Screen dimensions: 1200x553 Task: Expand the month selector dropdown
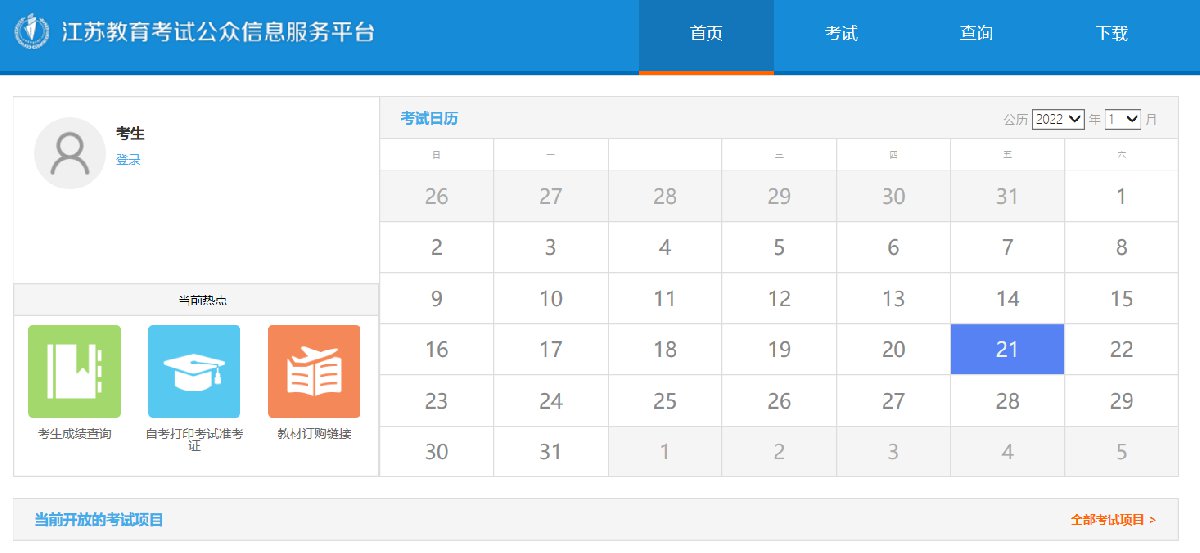click(x=1123, y=119)
